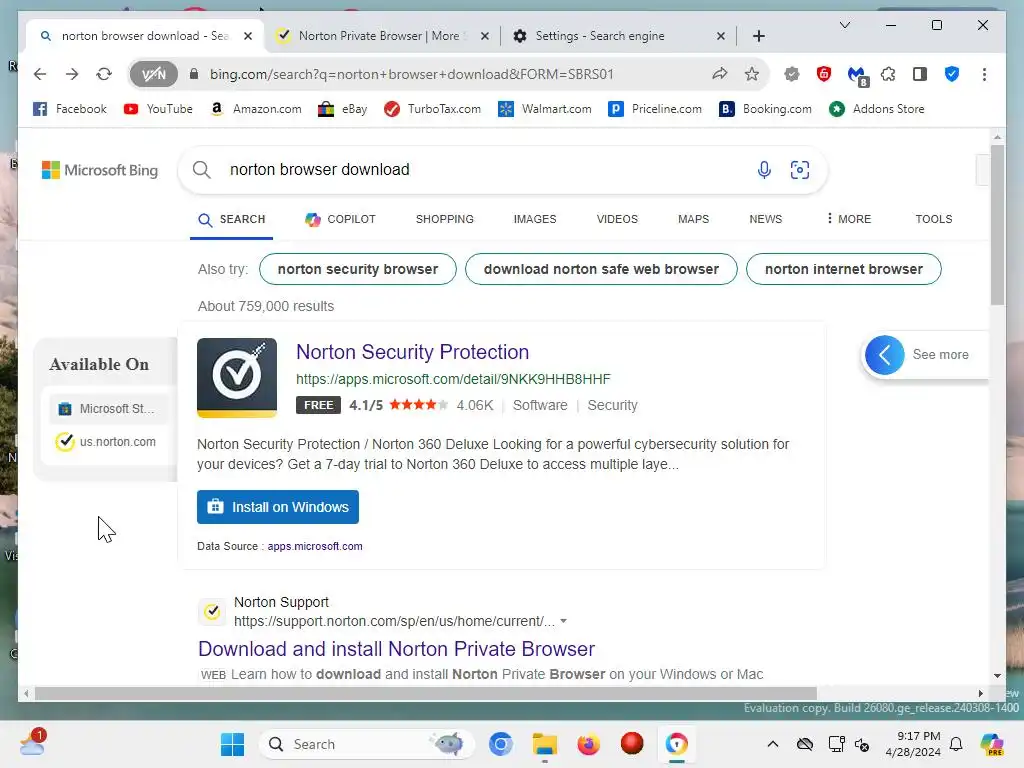The height and width of the screenshot is (768, 1024).
Task: Bookmark this page with the star icon
Action: [x=752, y=74]
